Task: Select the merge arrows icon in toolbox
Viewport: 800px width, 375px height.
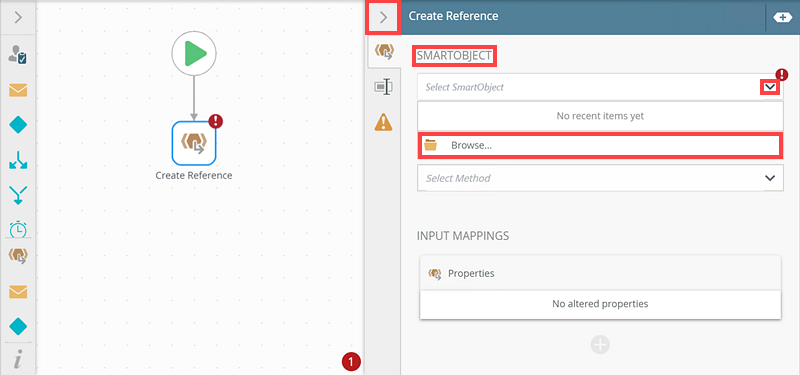Action: 18,195
